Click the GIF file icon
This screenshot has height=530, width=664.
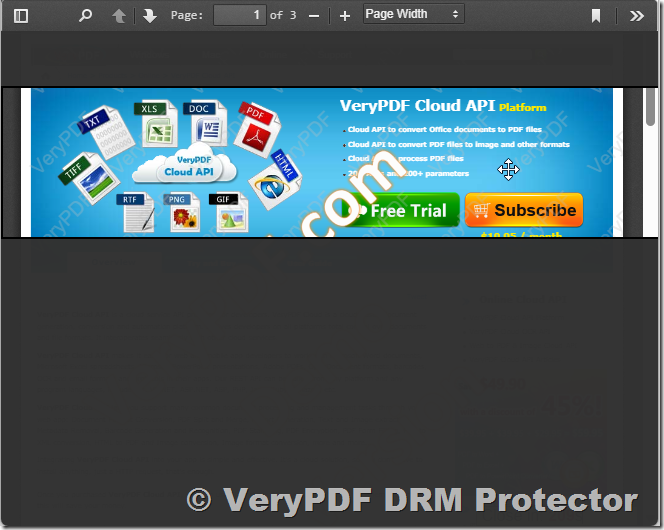[229, 212]
